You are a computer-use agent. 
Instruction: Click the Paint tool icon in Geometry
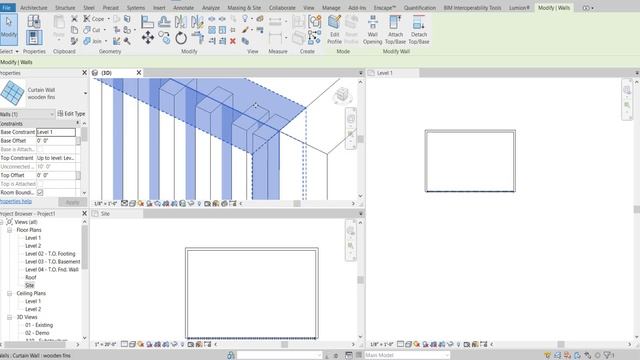[127, 30]
